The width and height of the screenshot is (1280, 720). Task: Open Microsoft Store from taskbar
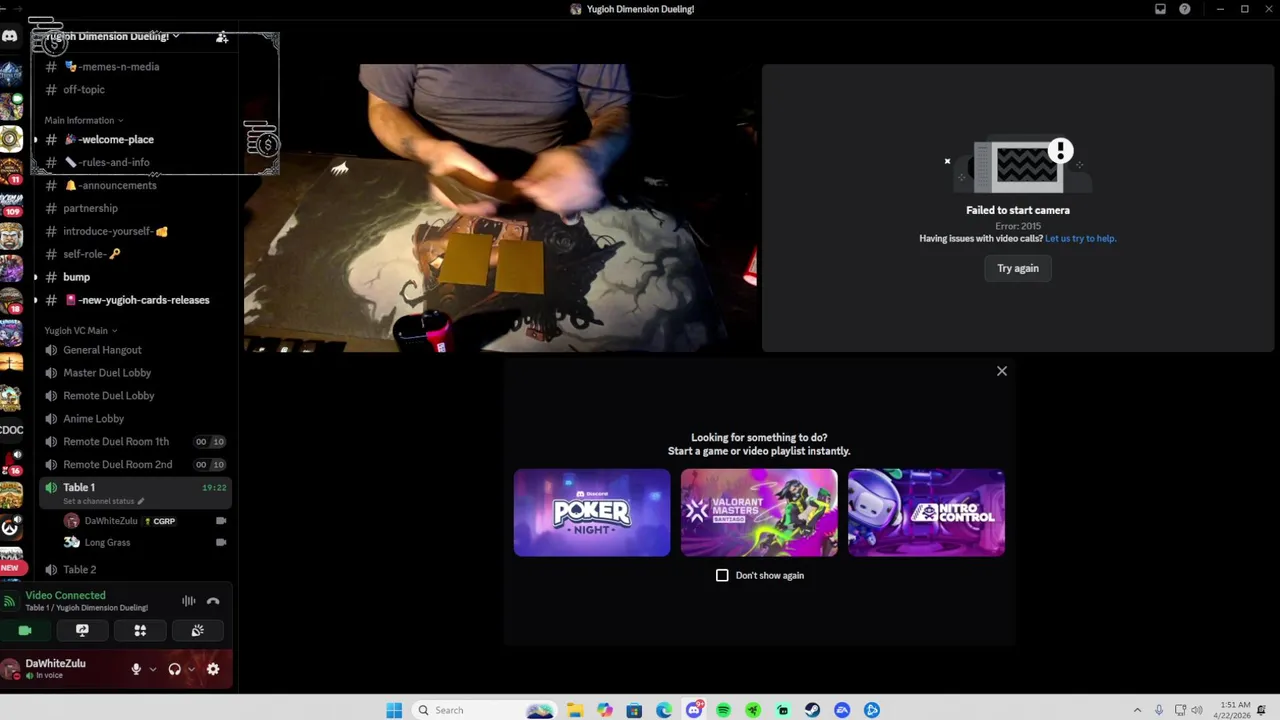point(634,710)
